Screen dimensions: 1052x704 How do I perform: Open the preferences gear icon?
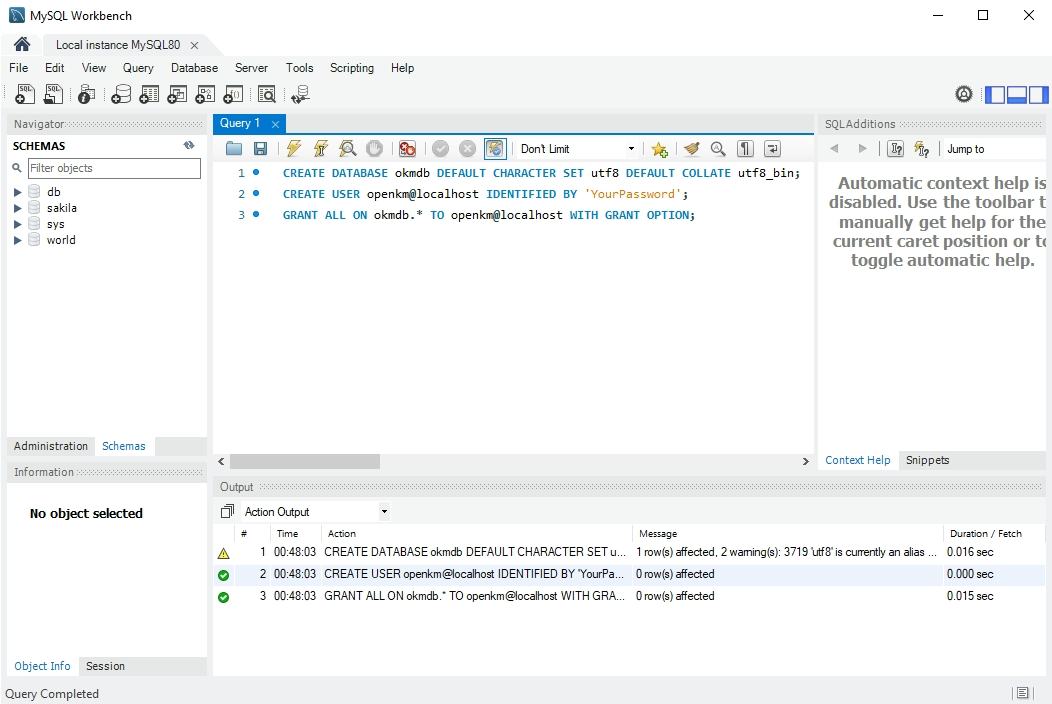click(x=964, y=95)
